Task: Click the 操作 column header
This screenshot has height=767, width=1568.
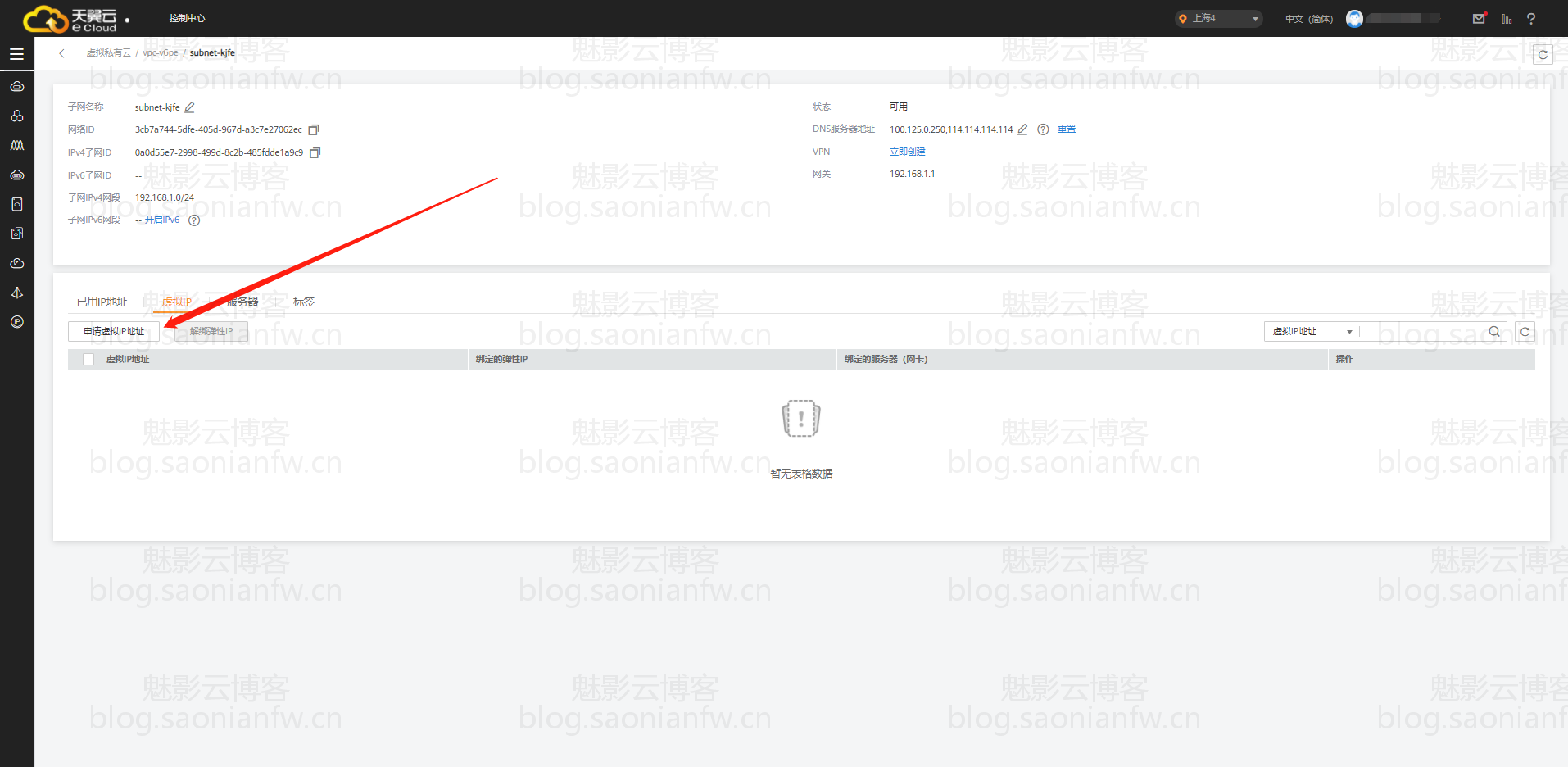Action: 1344,360
